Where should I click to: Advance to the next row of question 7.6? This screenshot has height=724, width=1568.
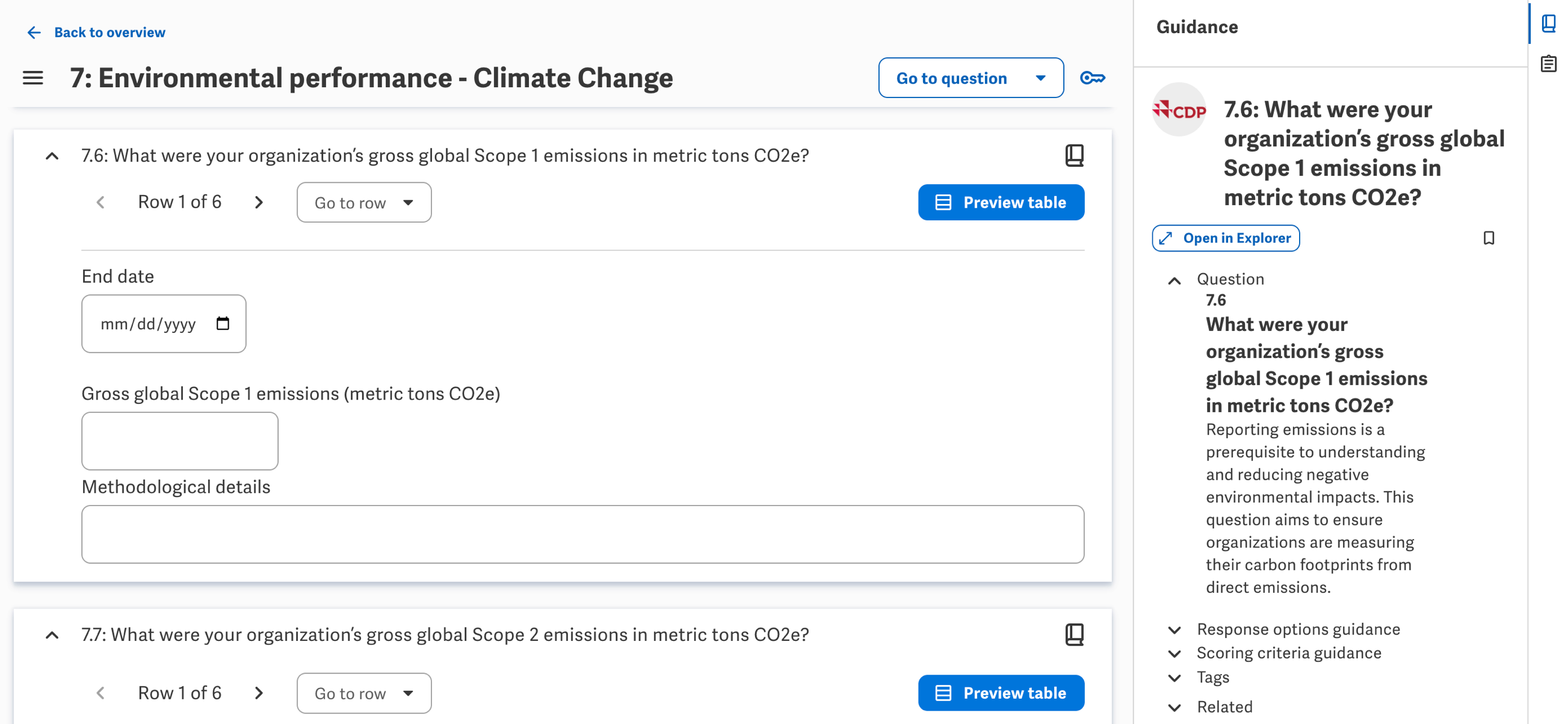tap(259, 202)
